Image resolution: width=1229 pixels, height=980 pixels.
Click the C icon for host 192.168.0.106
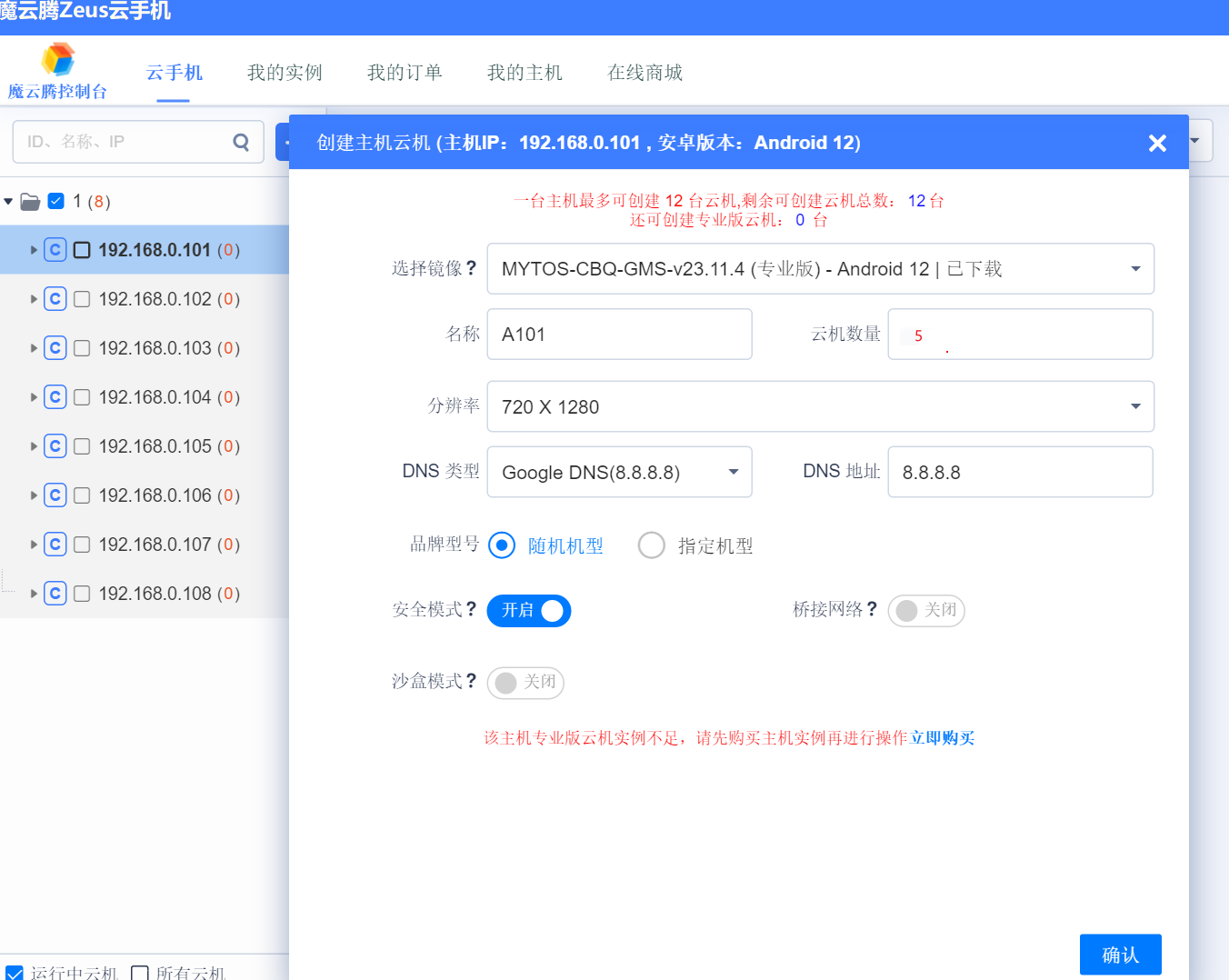(x=55, y=495)
